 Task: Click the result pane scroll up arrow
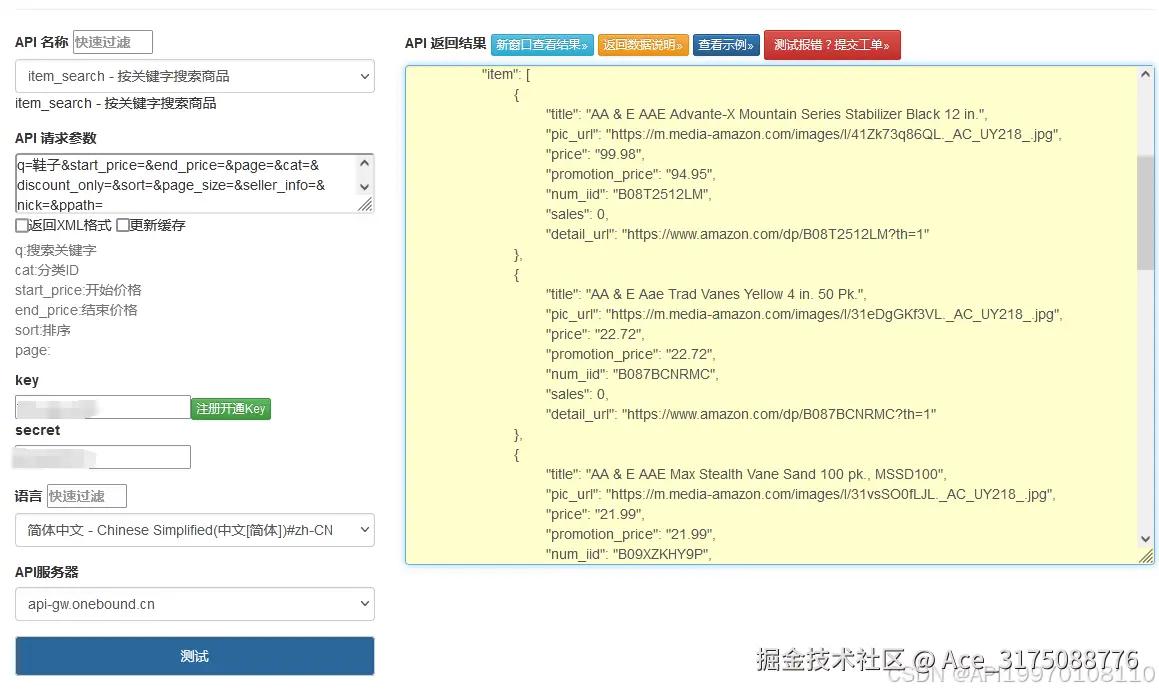pyautogui.click(x=1145, y=74)
